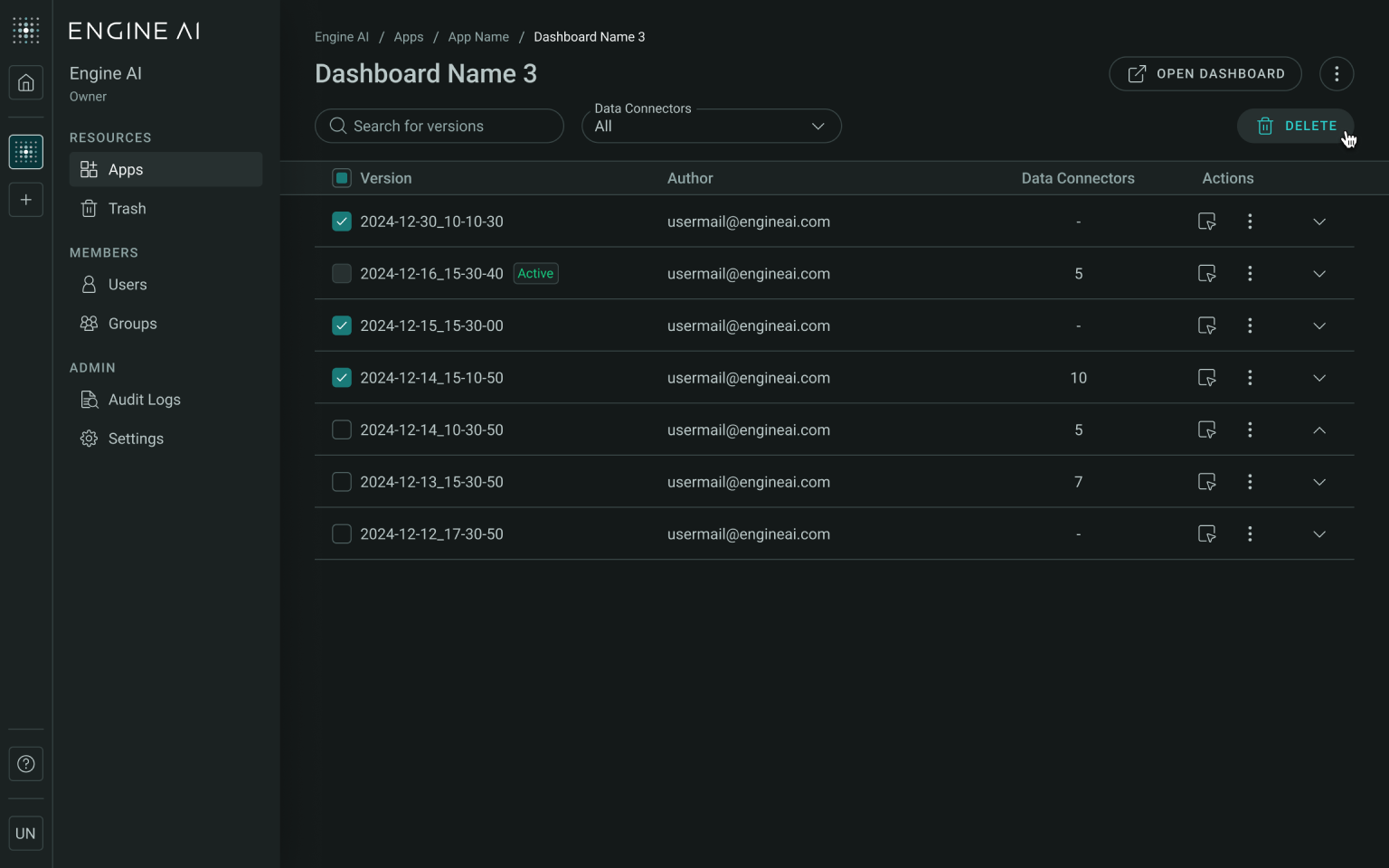Viewport: 1389px width, 868px height.
Task: Follow the App Name breadcrumb link
Action: click(478, 37)
